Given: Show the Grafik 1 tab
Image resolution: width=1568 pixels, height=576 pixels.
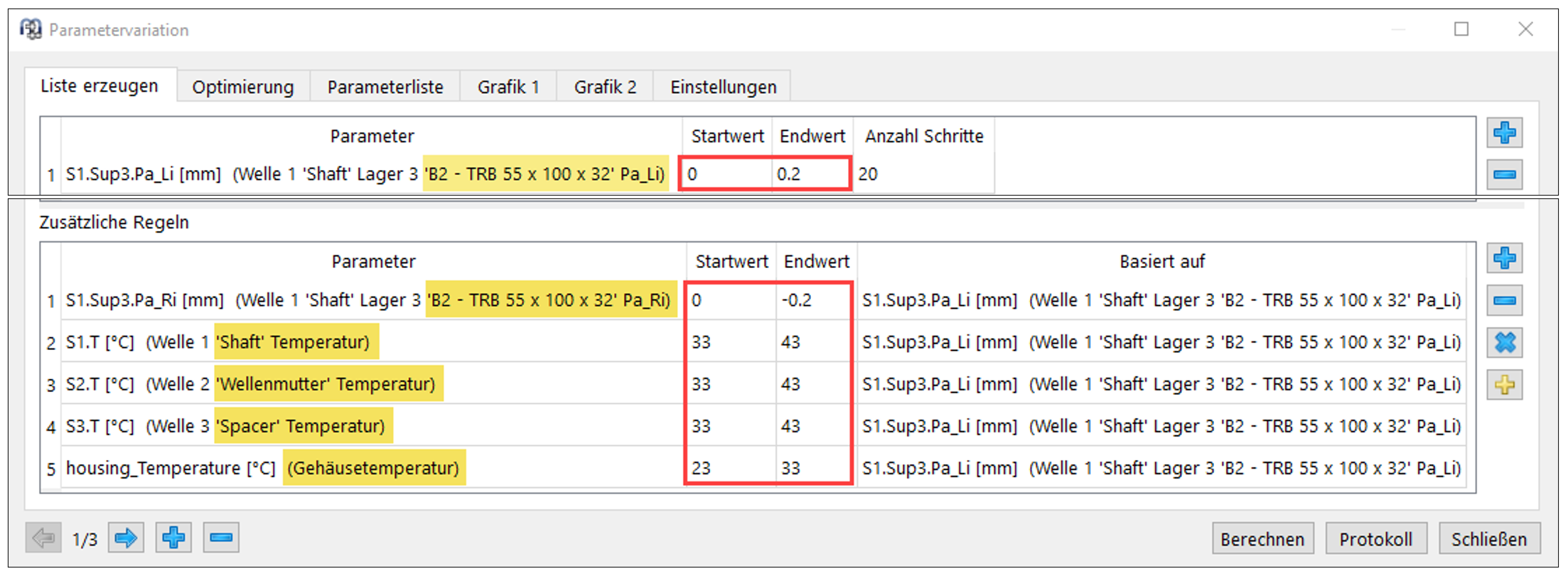Looking at the screenshot, I should pyautogui.click(x=508, y=87).
